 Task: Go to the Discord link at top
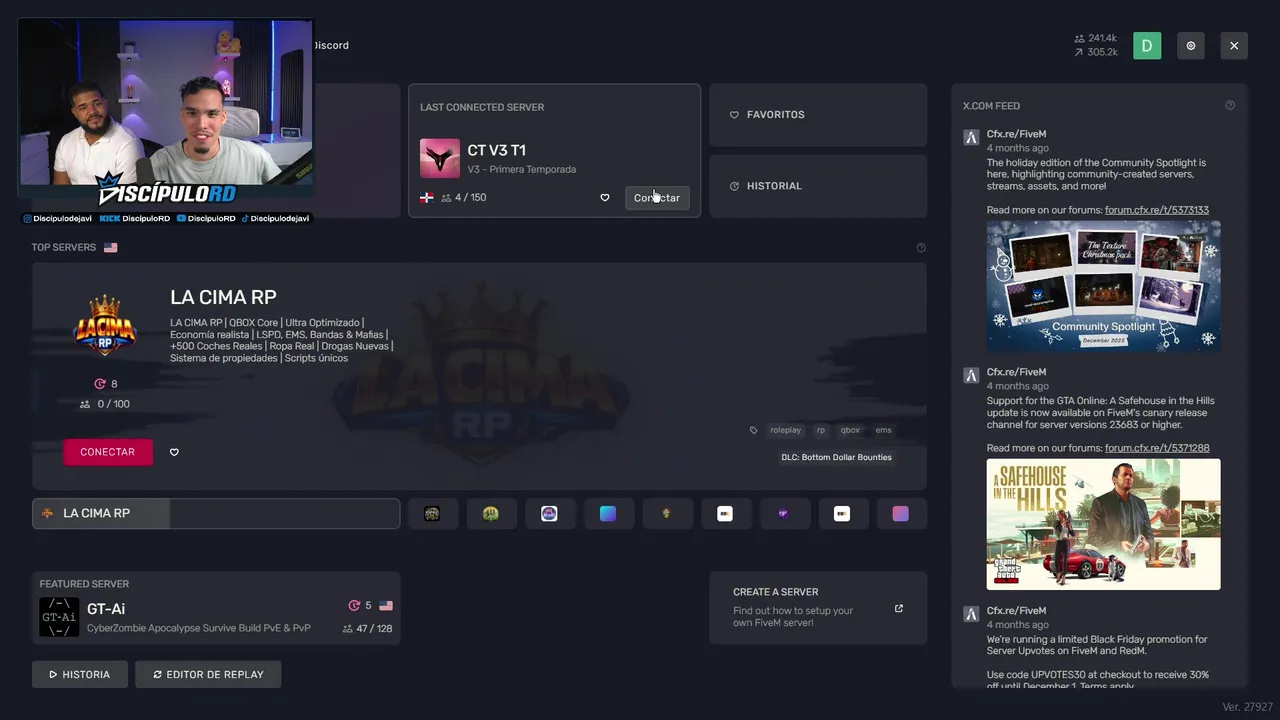point(331,46)
